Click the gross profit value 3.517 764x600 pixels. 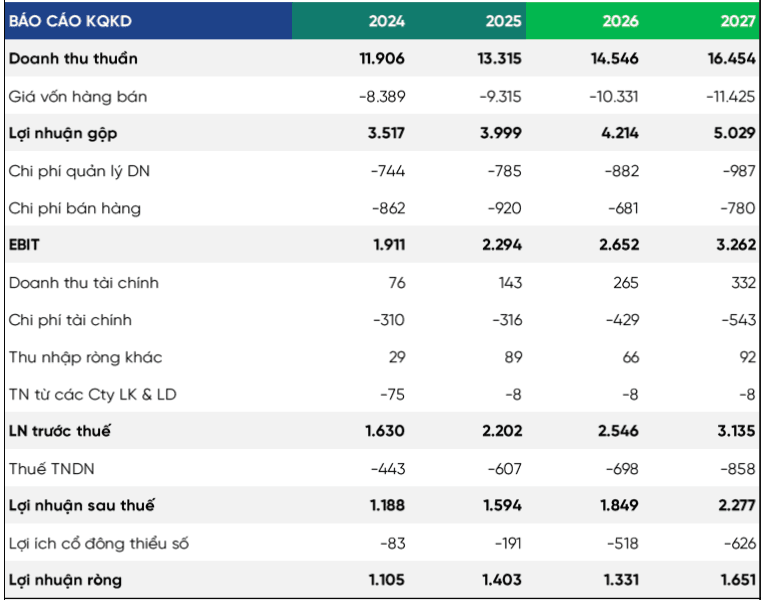386,133
